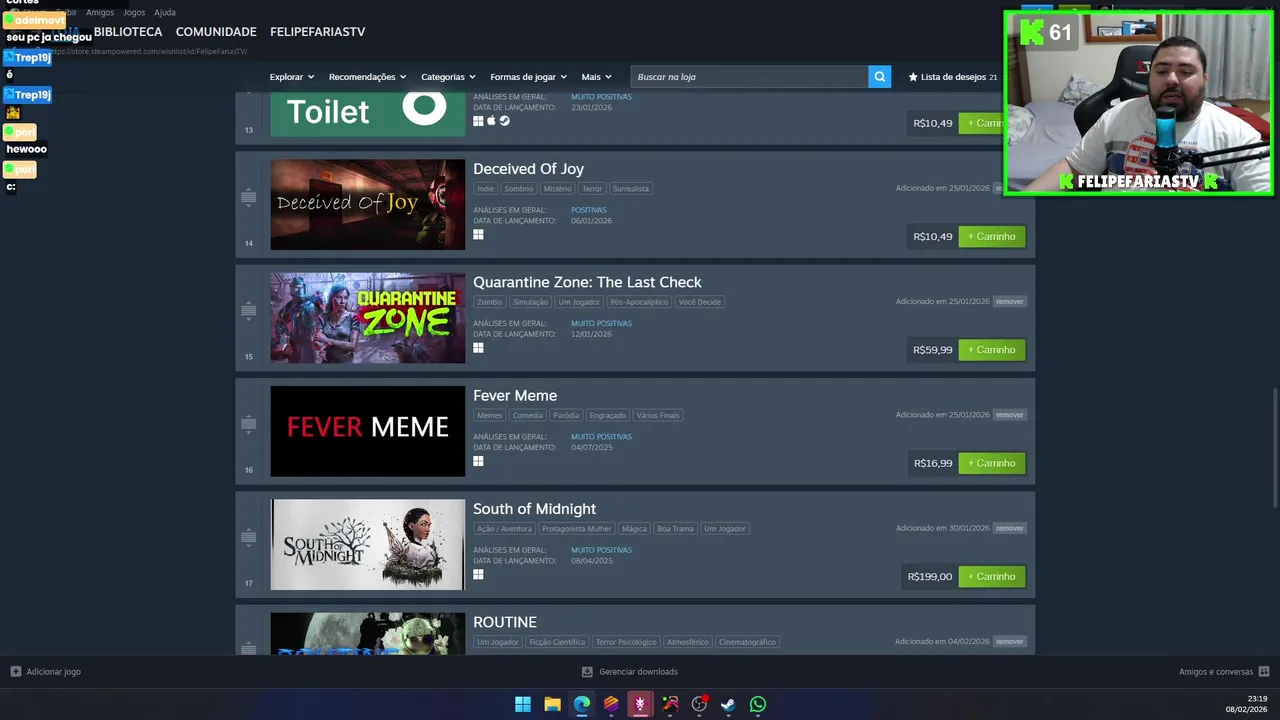Select the Pós-Apocalíptico tag
The width and height of the screenshot is (1280, 720).
(638, 302)
